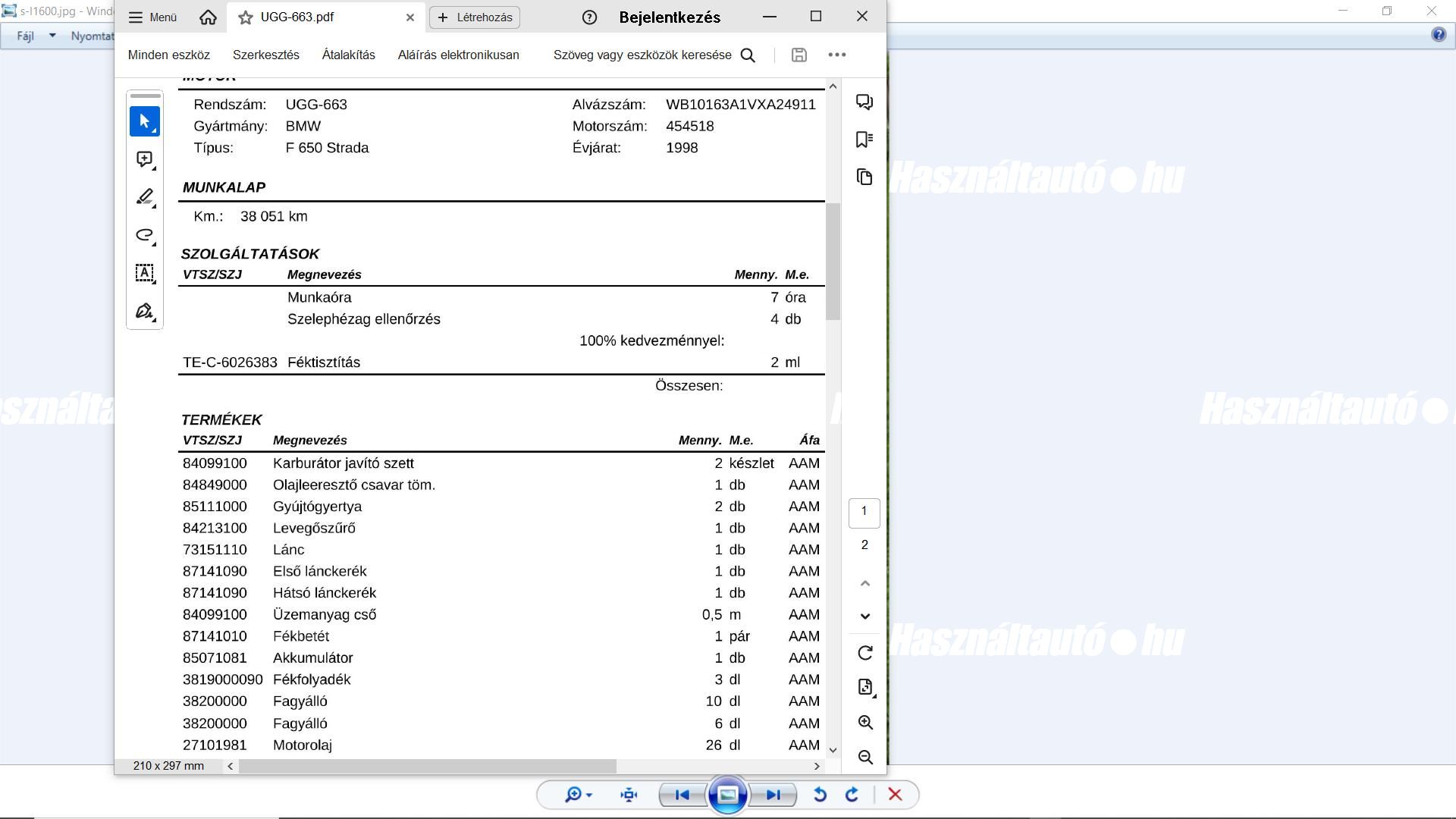Click the horizontal scrollbar thumb of the PDF
Screen dimensions: 1456x819
pos(428,766)
